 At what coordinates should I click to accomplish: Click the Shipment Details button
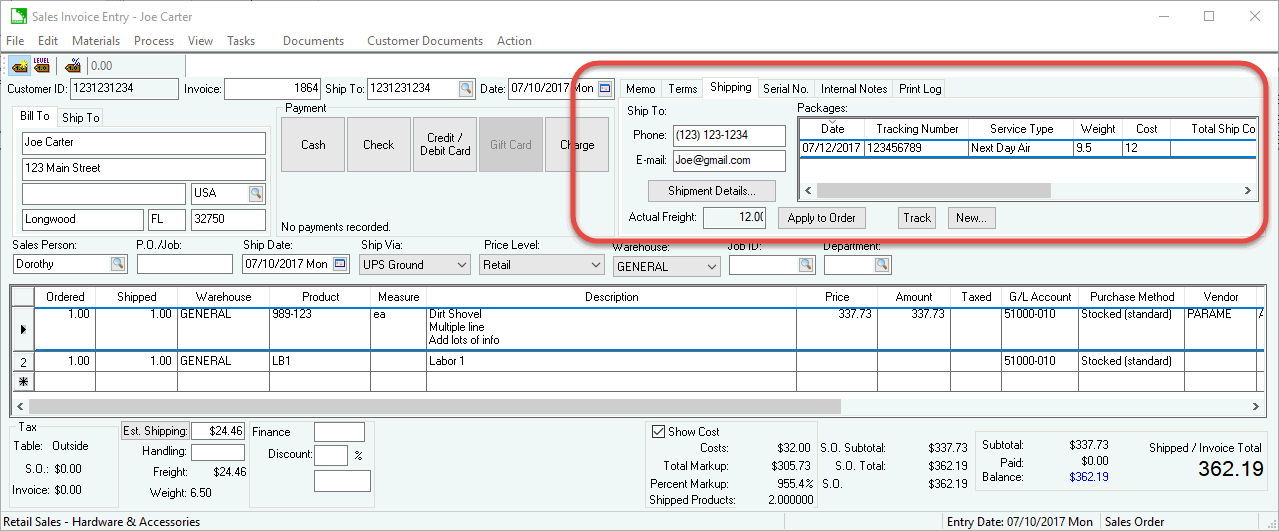pyautogui.click(x=711, y=190)
